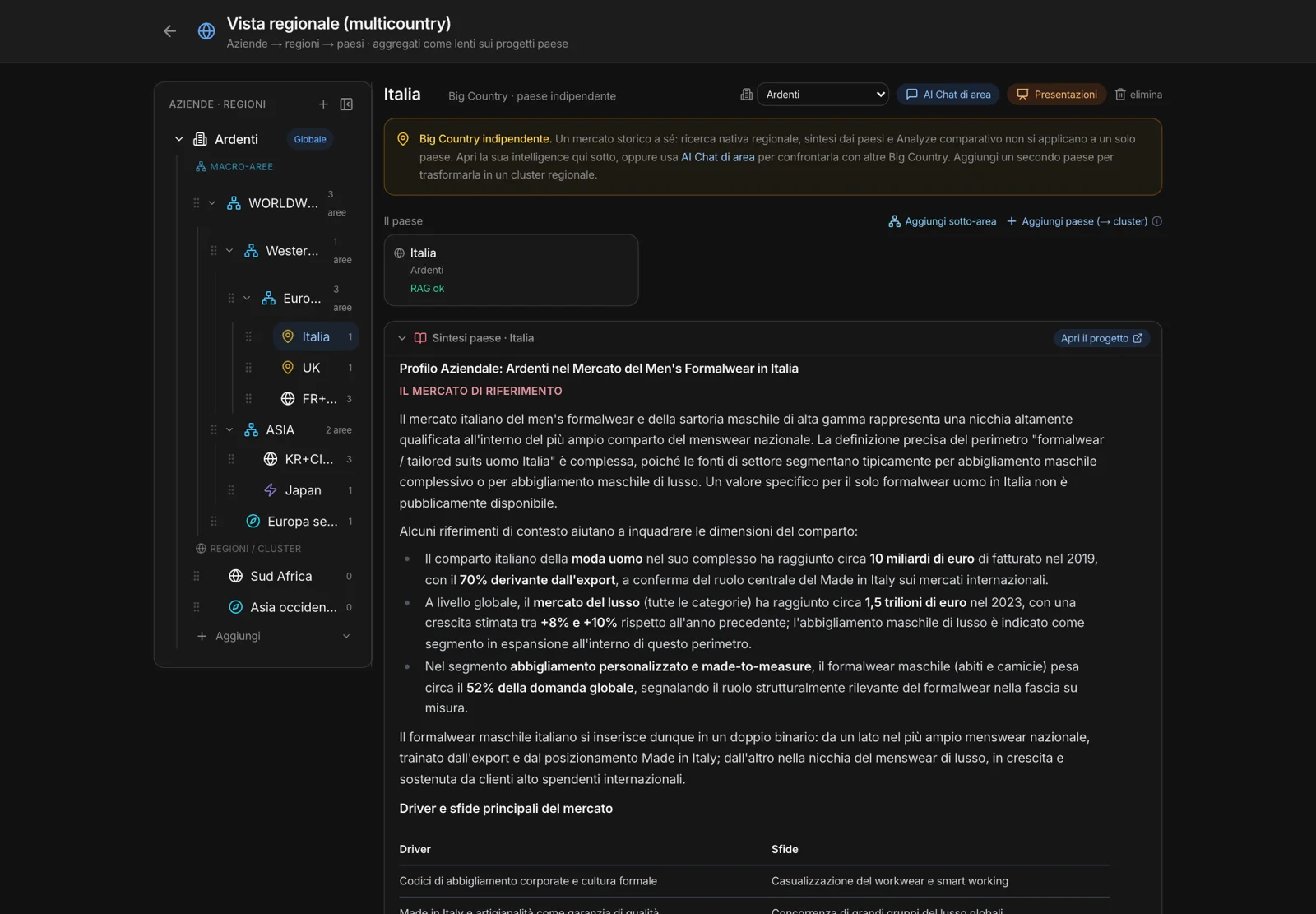This screenshot has height=914, width=1316.
Task: Click the globe icon of FR+... cluster
Action: (x=288, y=399)
